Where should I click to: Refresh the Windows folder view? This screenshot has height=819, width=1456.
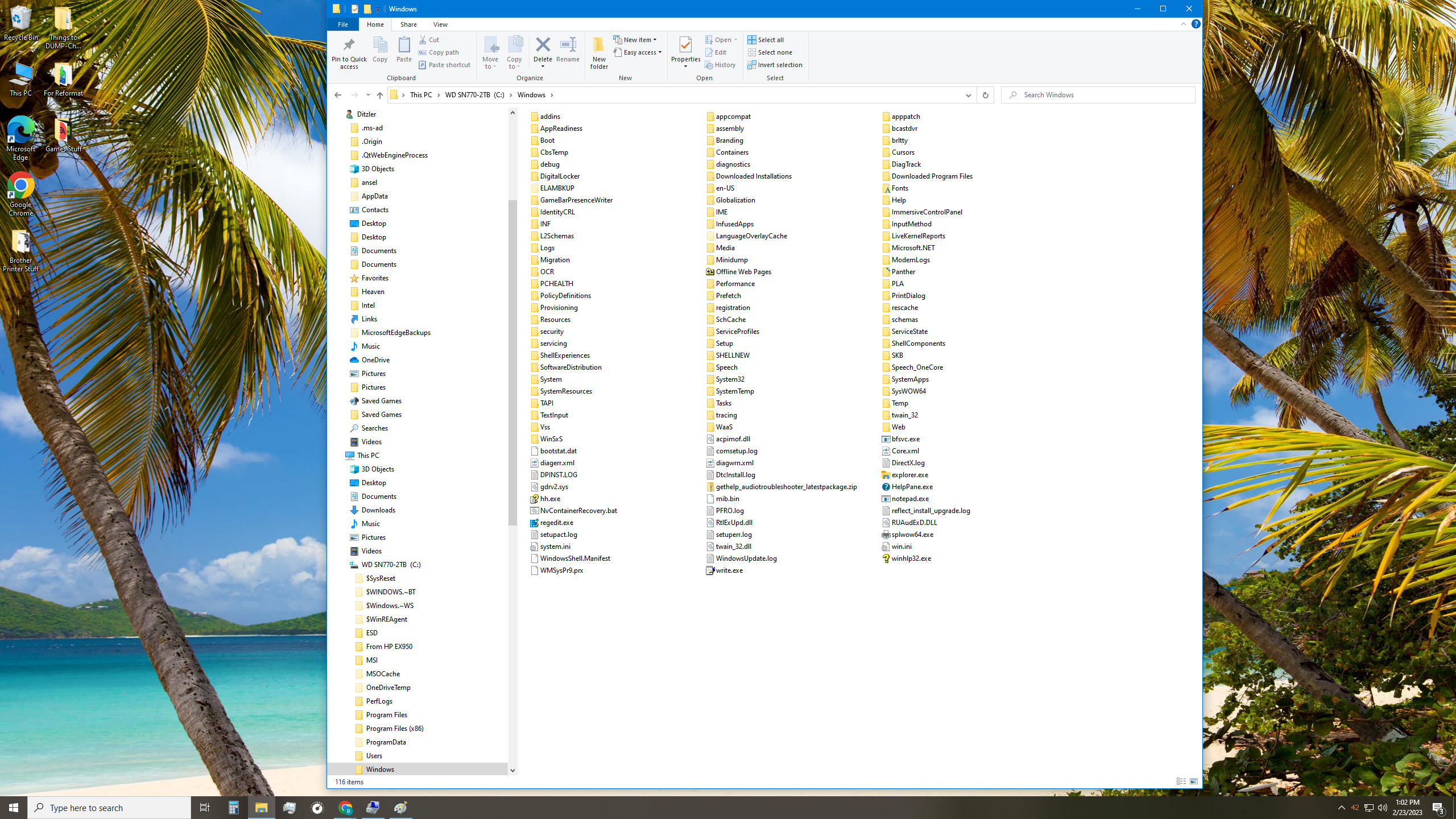coord(985,95)
